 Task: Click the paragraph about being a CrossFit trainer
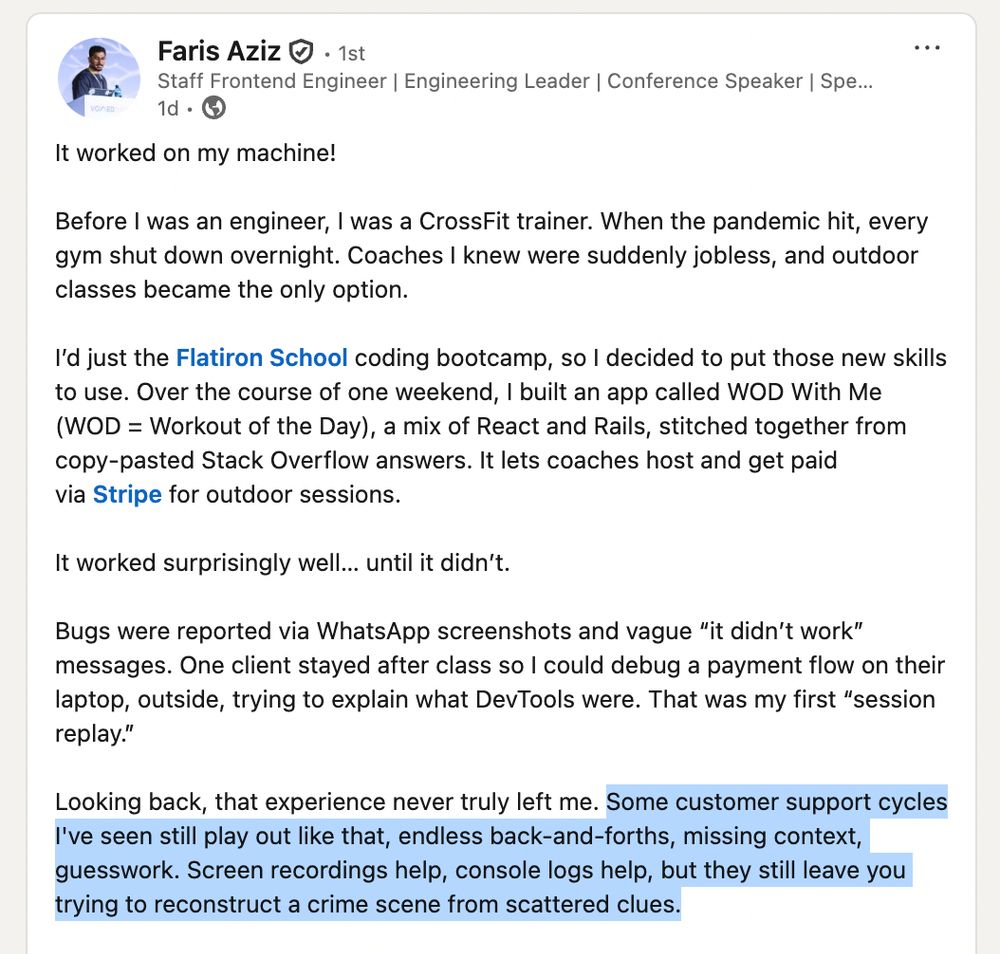click(x=491, y=255)
